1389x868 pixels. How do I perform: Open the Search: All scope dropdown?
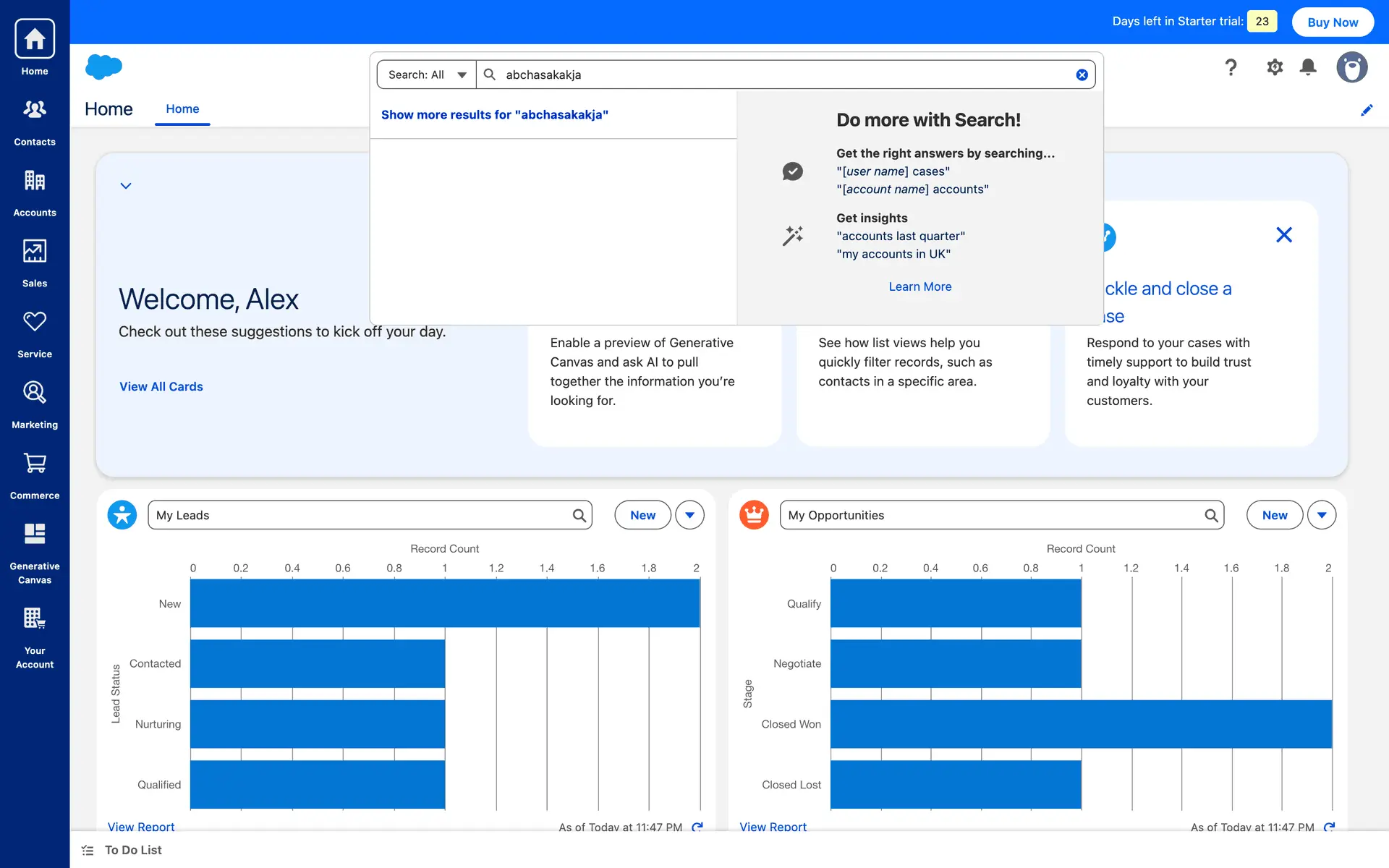click(426, 75)
